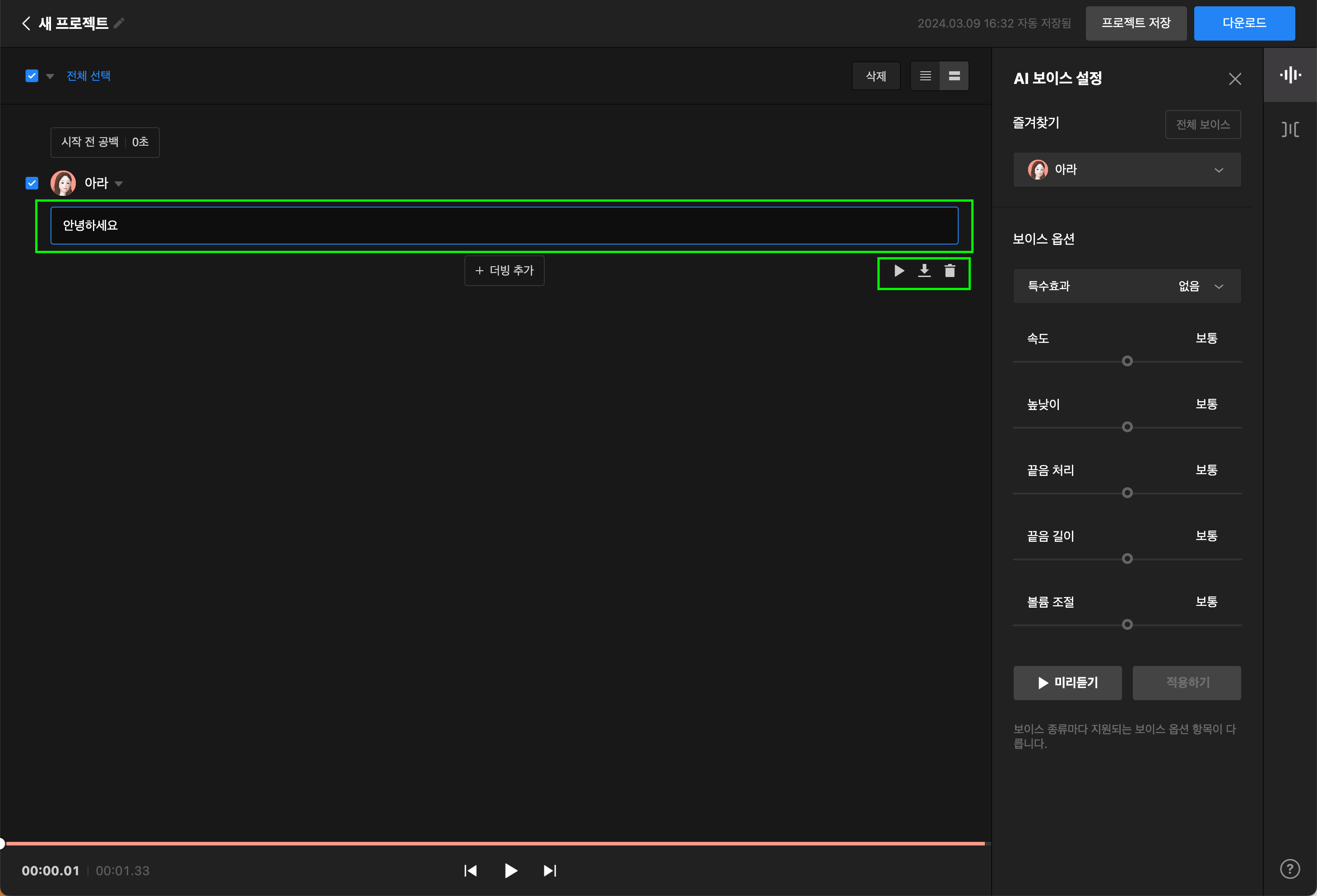1317x896 pixels.
Task: Delete the dubbing line with trash icon
Action: pos(950,271)
